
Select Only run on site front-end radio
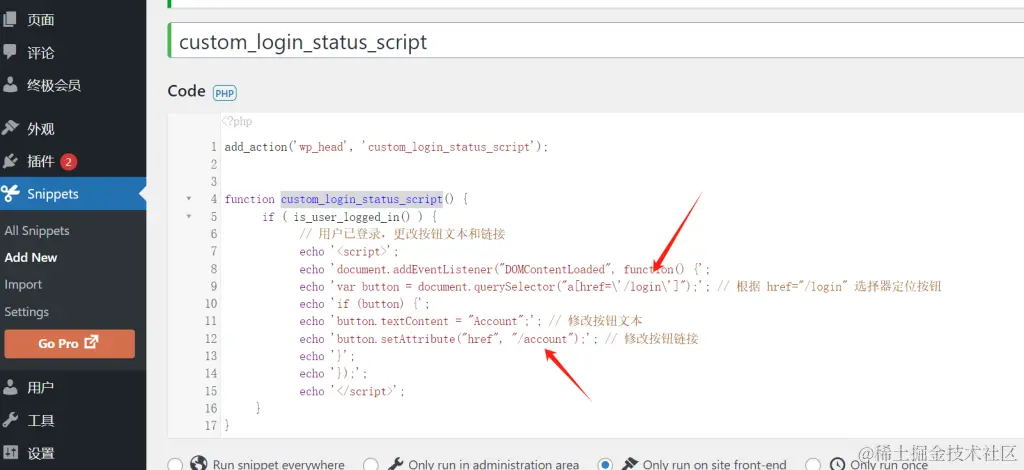point(605,465)
